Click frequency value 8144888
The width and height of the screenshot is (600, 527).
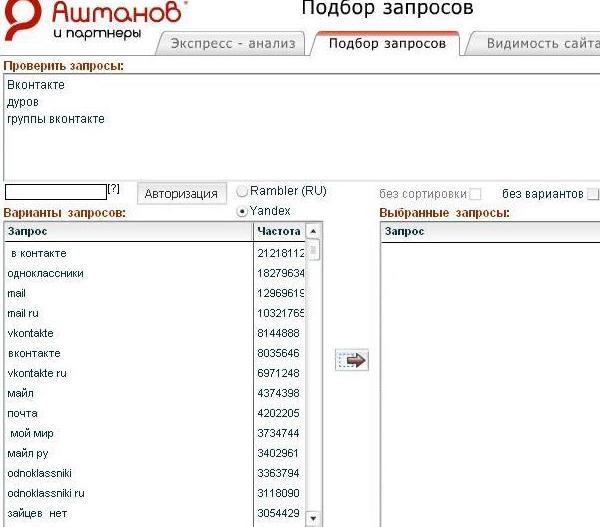coord(278,333)
